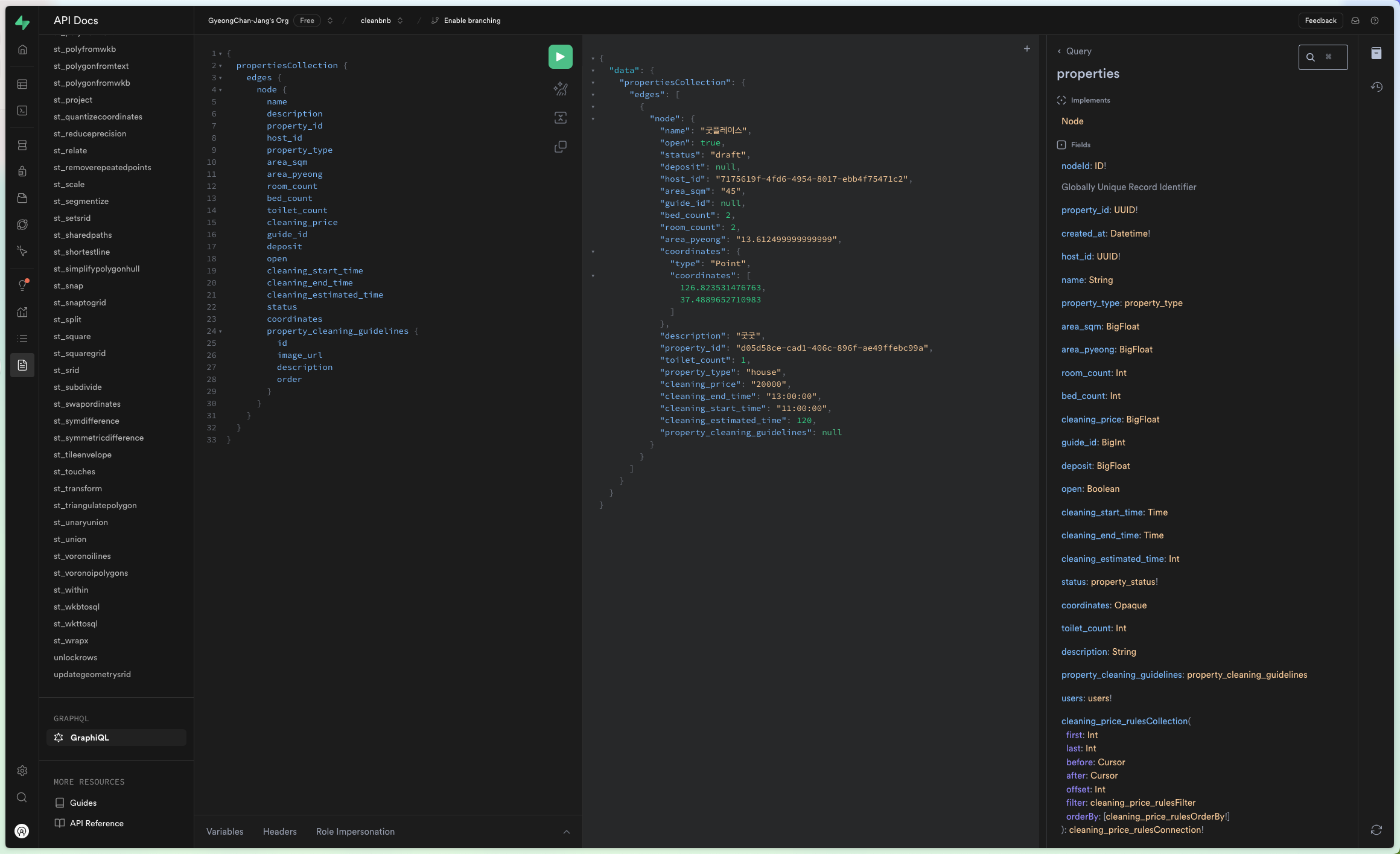Open the Table Editor sidebar icon

22,84
